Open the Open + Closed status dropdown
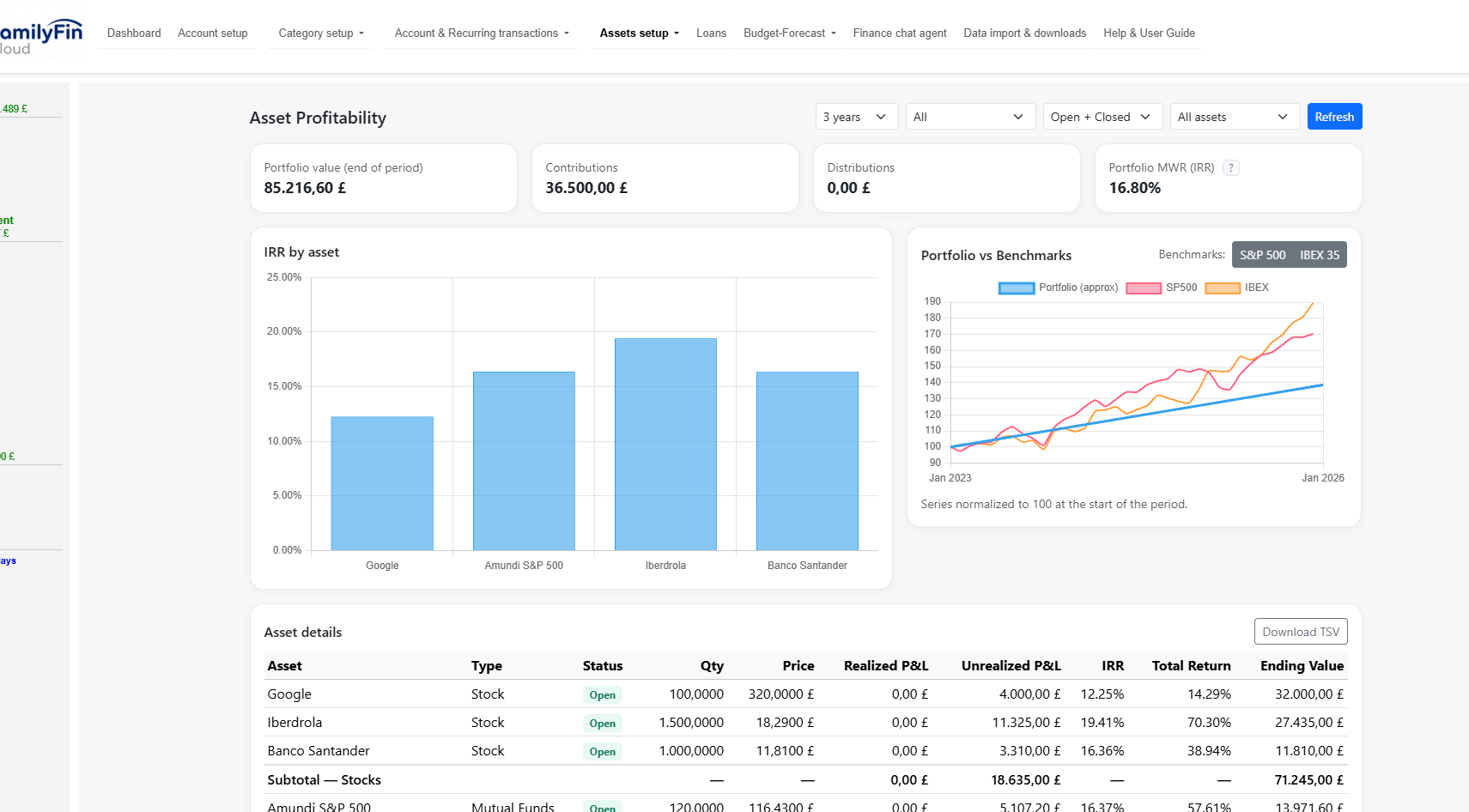The image size is (1469, 812). tap(1102, 117)
